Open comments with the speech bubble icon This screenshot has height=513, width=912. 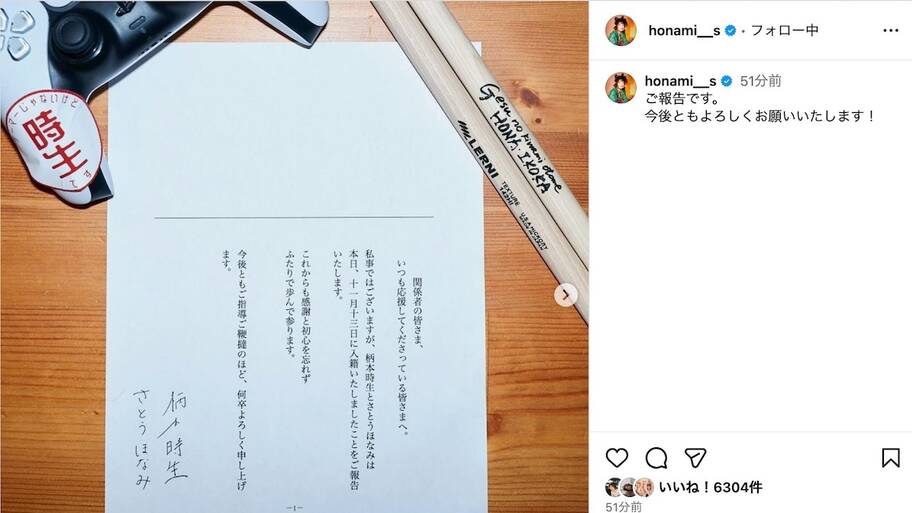pos(656,458)
